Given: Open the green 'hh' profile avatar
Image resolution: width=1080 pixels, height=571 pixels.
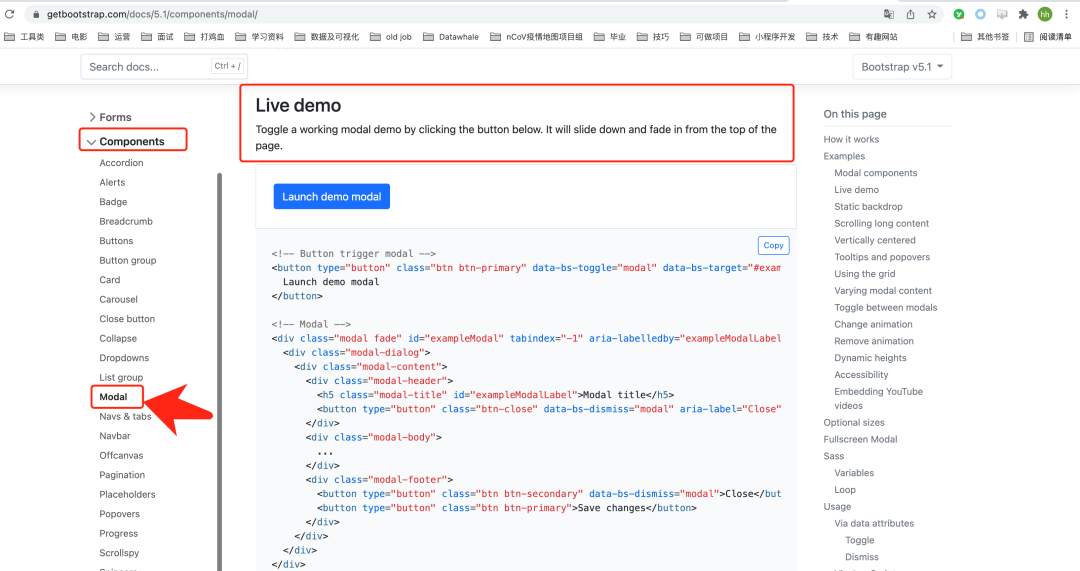Looking at the screenshot, I should pyautogui.click(x=1045, y=15).
